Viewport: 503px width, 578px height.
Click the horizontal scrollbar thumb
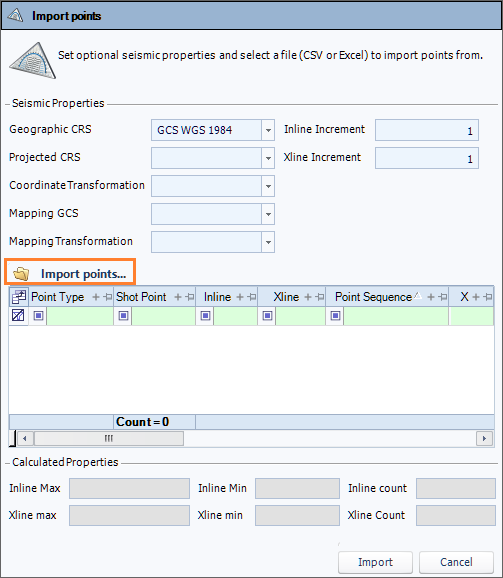(x=109, y=438)
